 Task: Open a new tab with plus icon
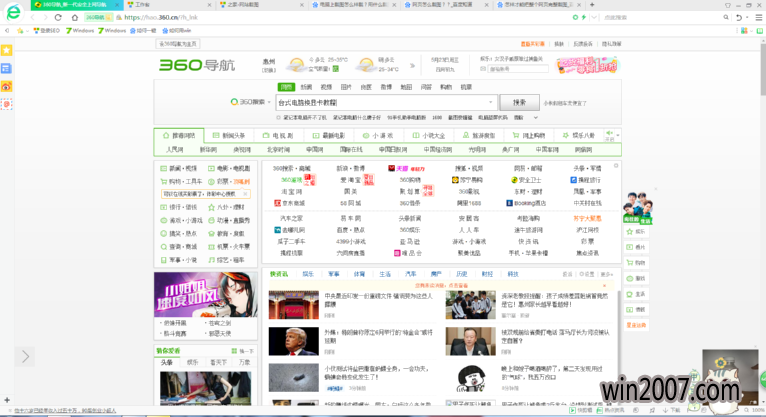[592, 5]
